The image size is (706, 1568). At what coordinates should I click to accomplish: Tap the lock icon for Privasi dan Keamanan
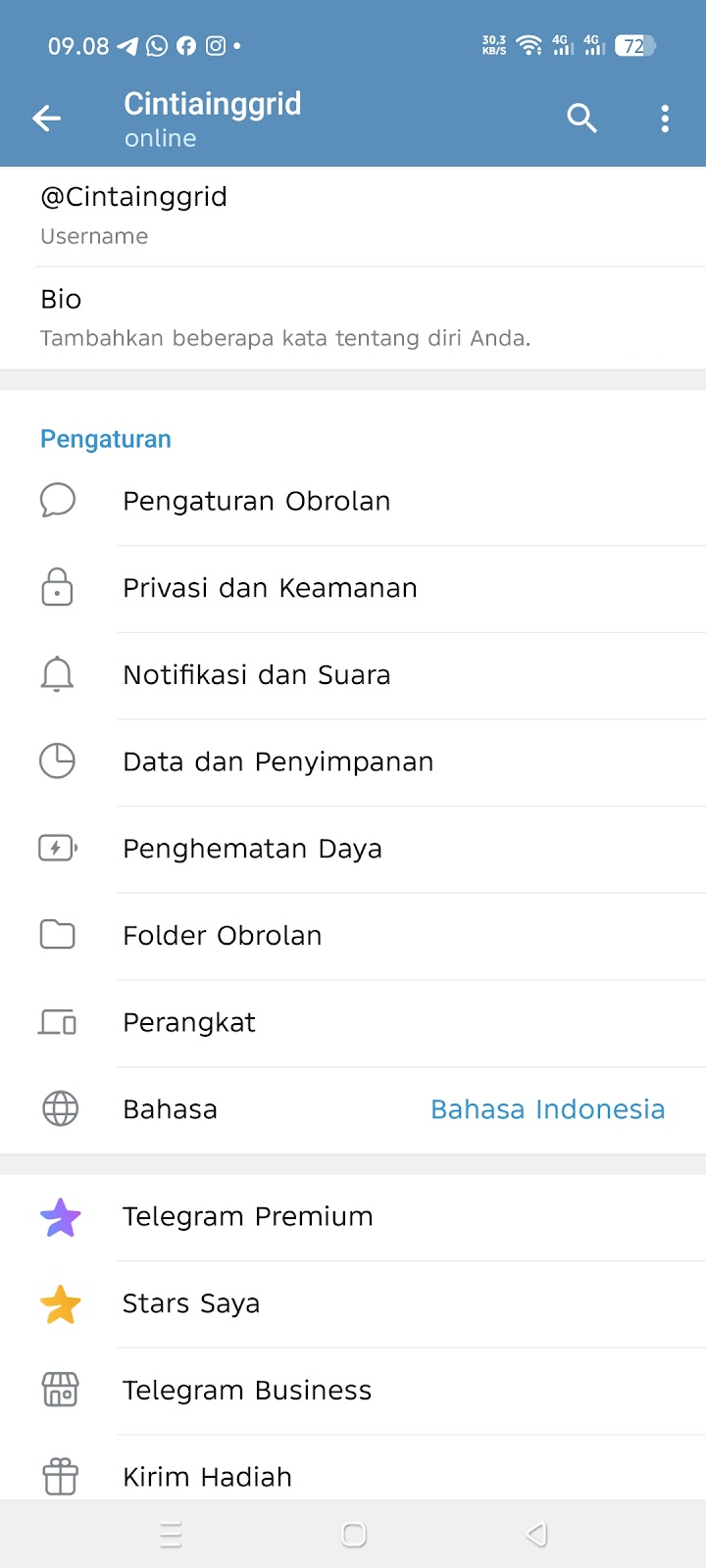pyautogui.click(x=57, y=587)
